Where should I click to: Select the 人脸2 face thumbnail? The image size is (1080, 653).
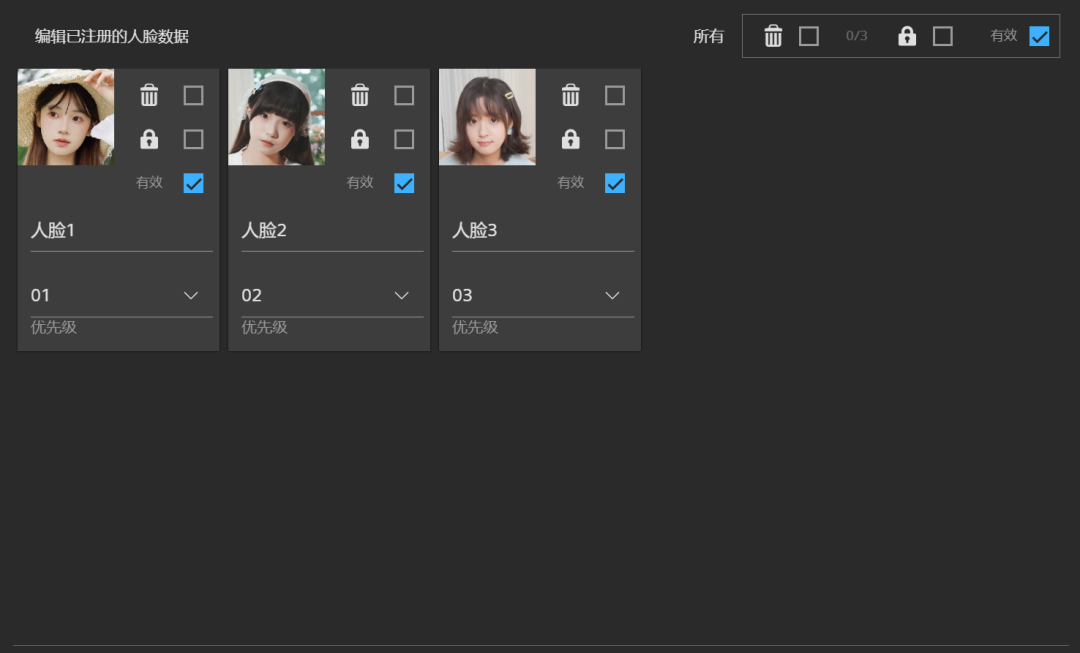pyautogui.click(x=277, y=117)
